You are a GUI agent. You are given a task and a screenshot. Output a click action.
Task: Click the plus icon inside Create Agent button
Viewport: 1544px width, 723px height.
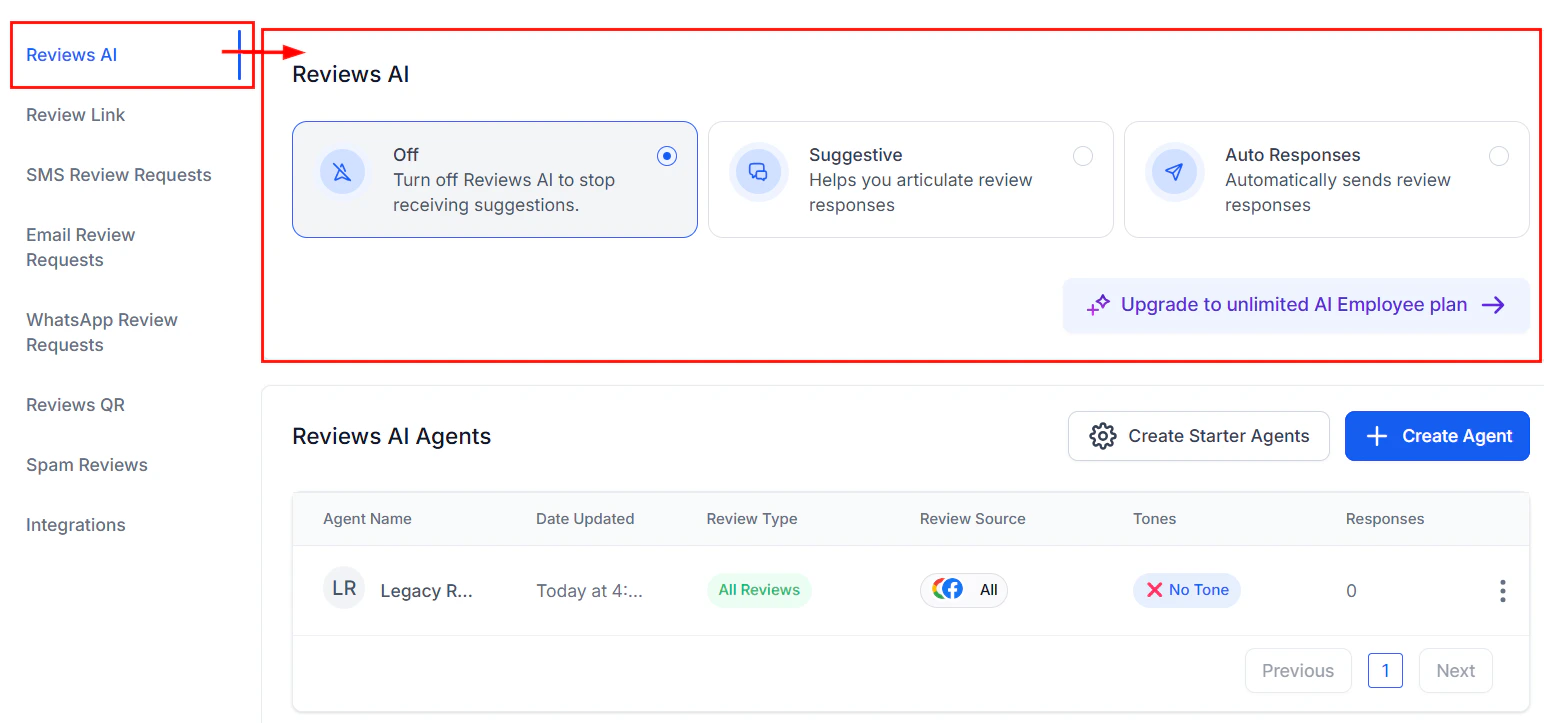pyautogui.click(x=1378, y=436)
